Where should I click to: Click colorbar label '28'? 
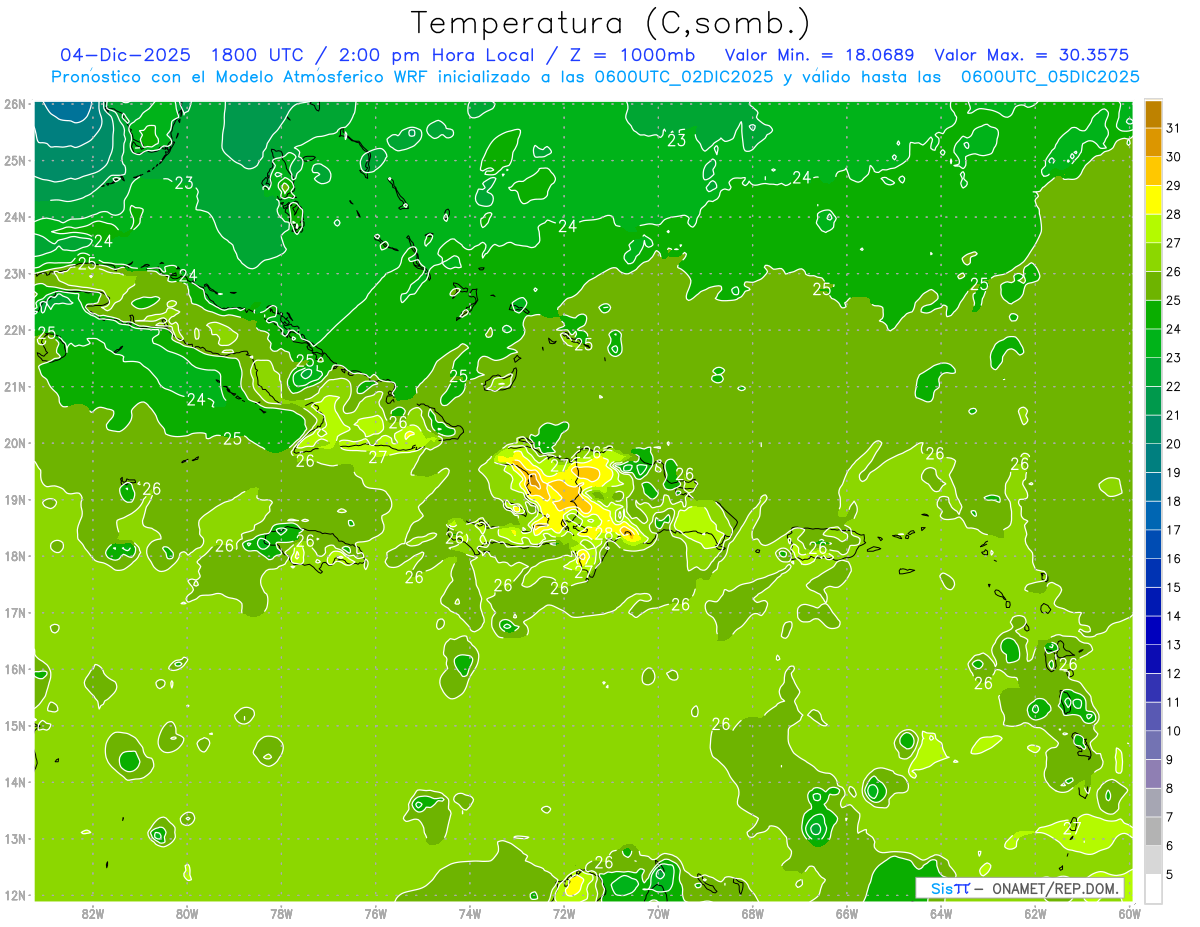[1174, 215]
